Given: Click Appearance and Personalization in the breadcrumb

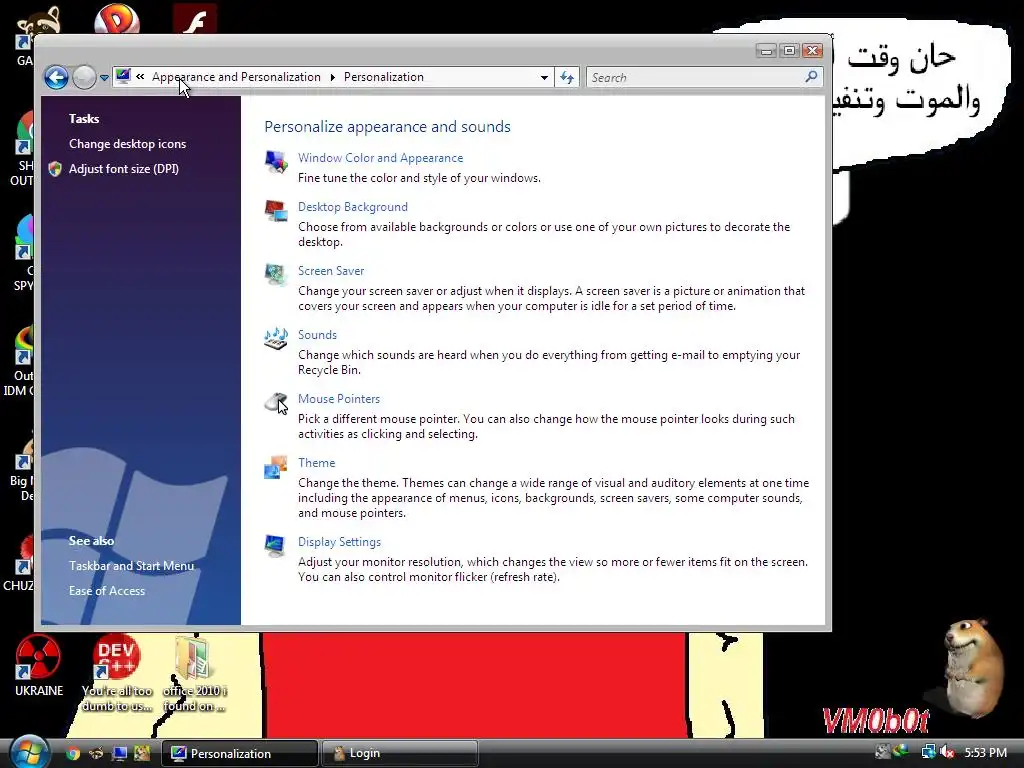Looking at the screenshot, I should tap(236, 77).
